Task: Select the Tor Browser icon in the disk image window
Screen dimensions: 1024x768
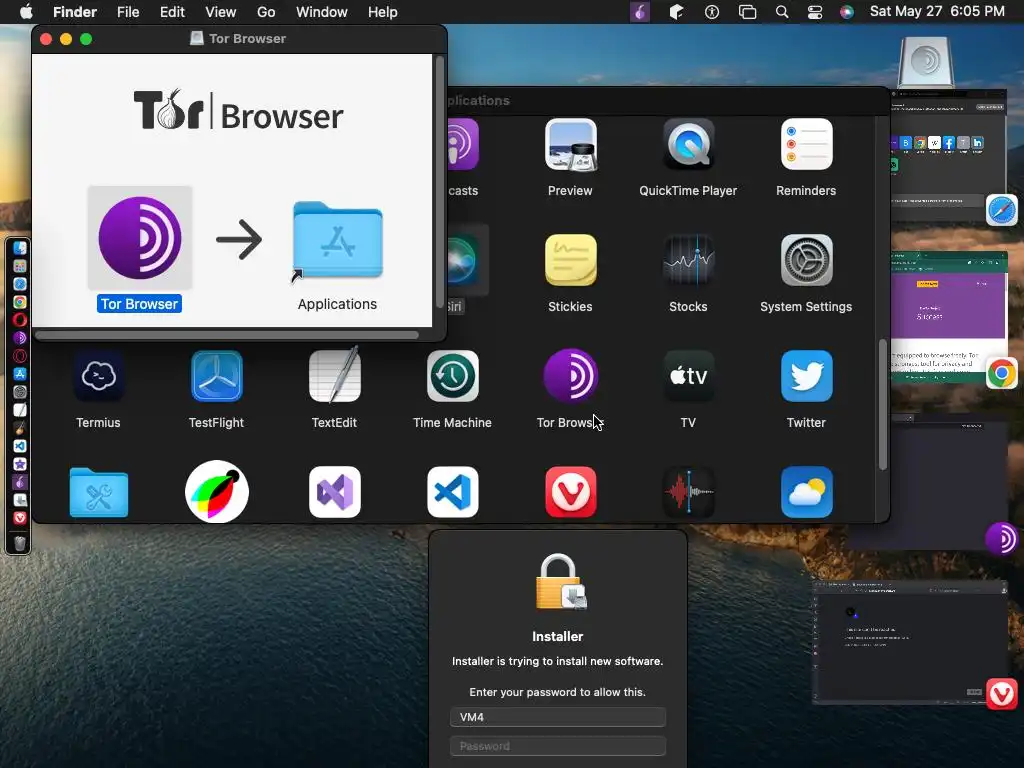Action: pyautogui.click(x=139, y=238)
